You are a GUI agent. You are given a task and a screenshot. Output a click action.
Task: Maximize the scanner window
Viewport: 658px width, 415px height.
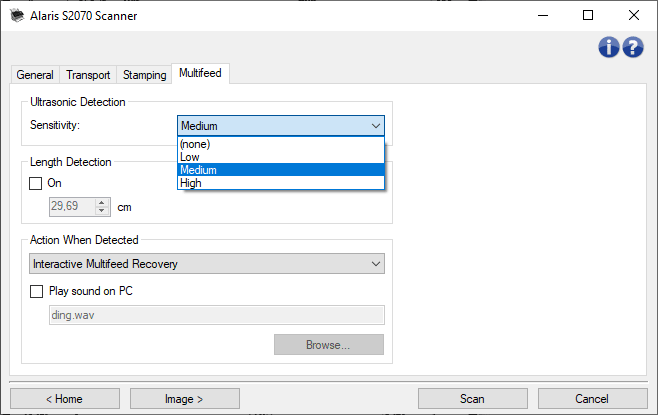(x=588, y=16)
